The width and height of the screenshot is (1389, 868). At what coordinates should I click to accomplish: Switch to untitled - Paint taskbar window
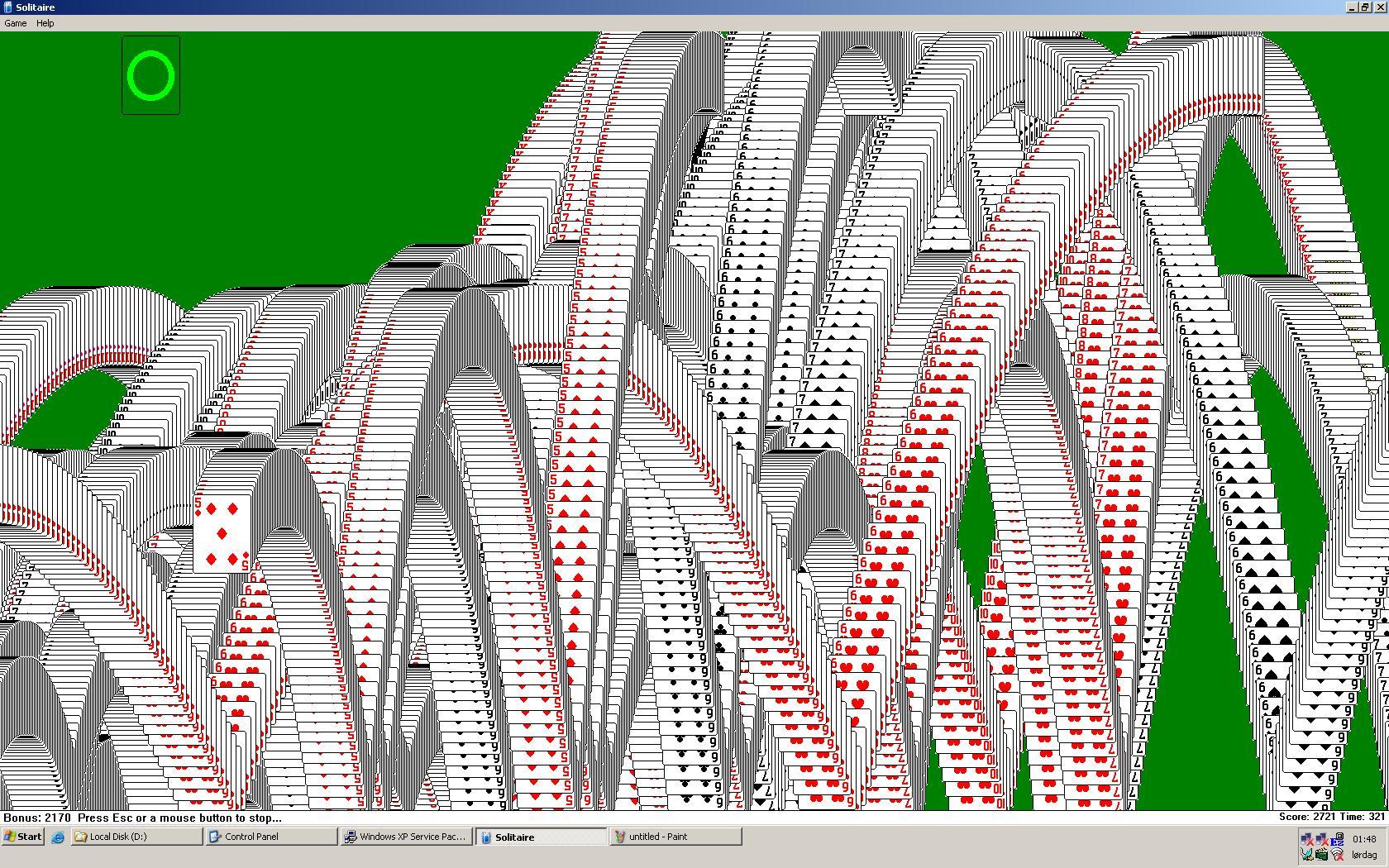pyautogui.click(x=676, y=837)
